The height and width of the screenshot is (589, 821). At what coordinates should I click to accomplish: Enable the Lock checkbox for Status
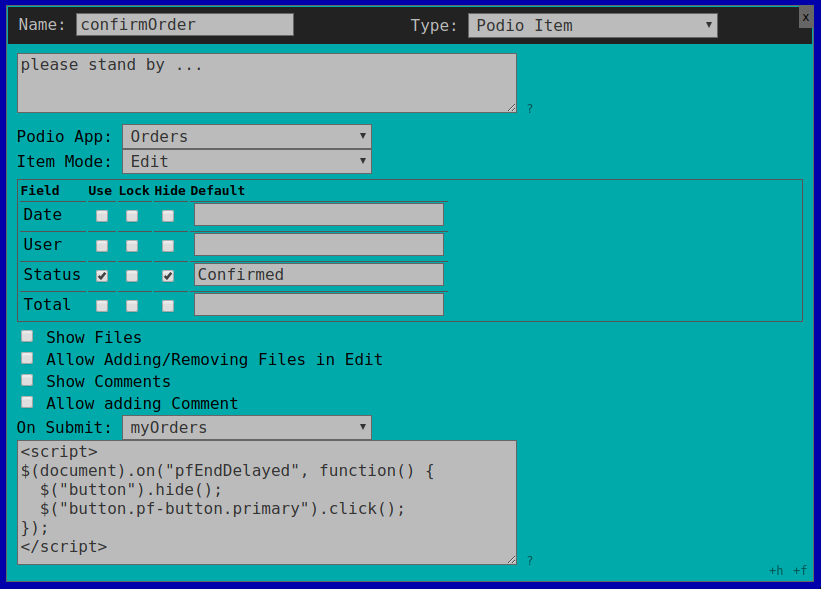tap(132, 276)
